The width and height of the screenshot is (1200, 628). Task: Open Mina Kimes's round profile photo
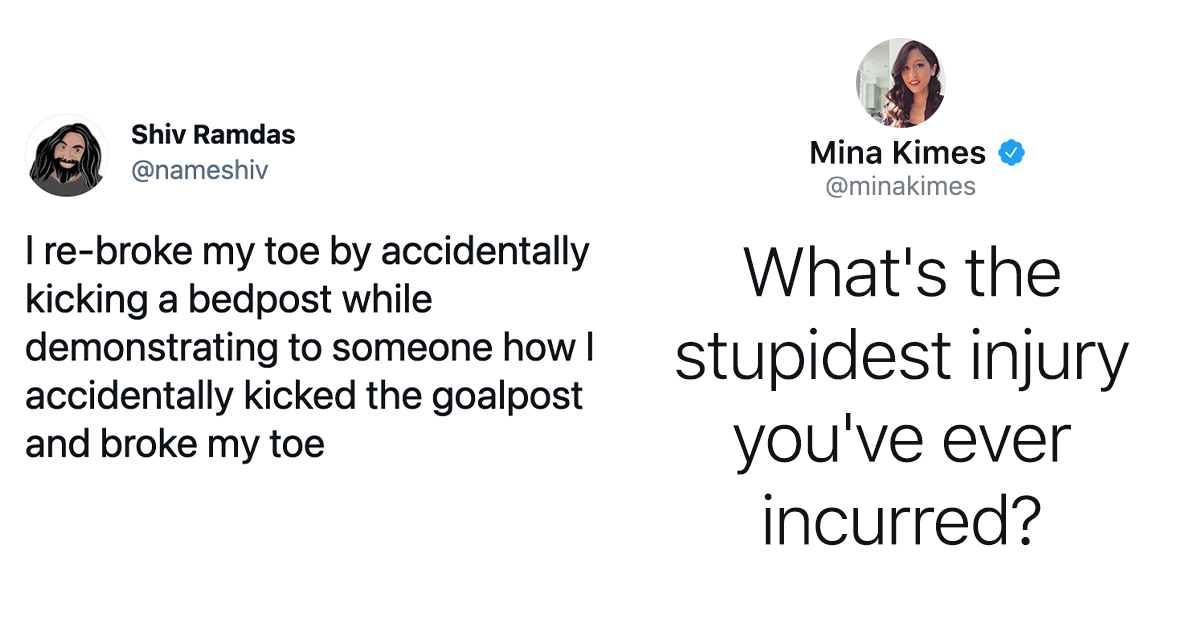(x=900, y=83)
